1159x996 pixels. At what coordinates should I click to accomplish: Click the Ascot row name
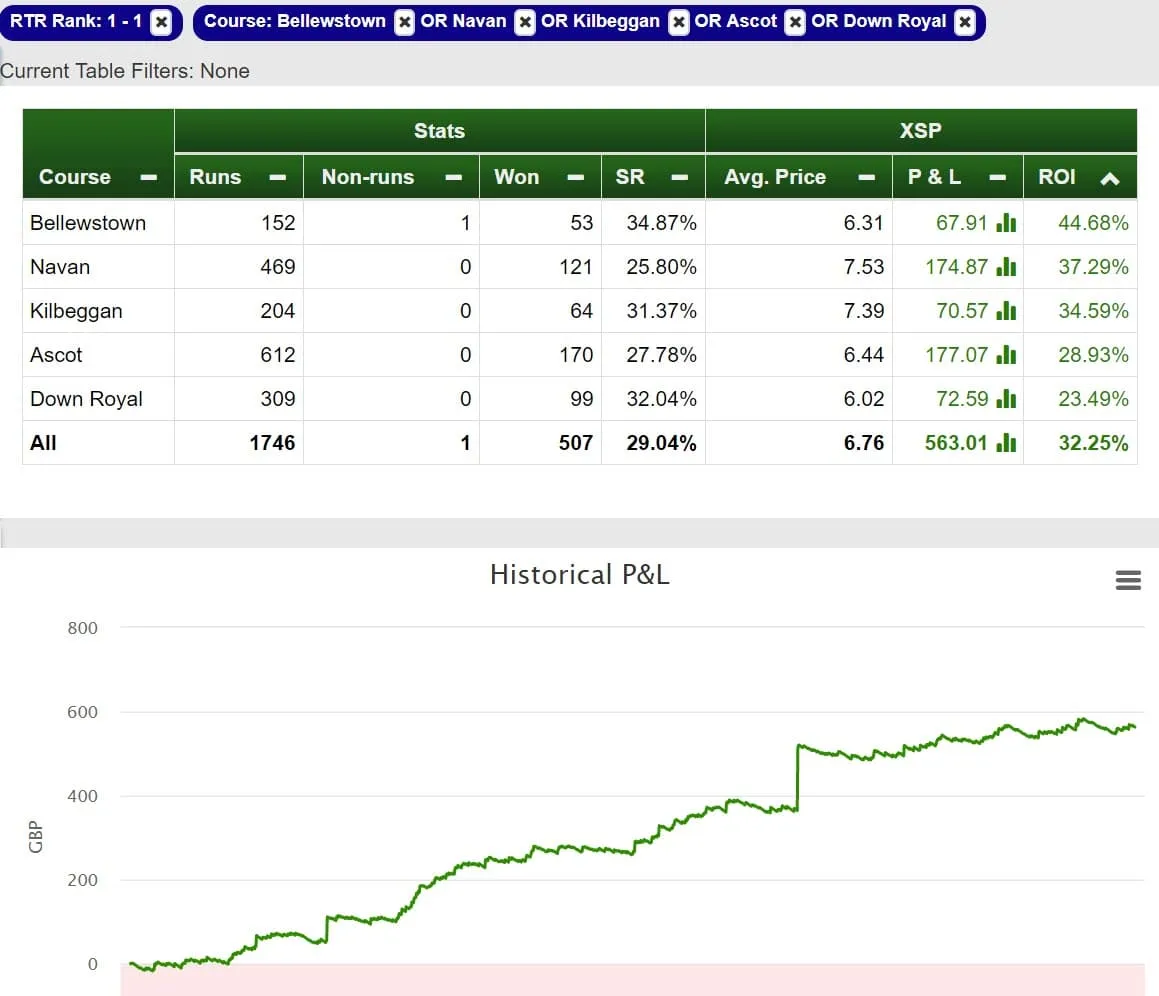56,354
